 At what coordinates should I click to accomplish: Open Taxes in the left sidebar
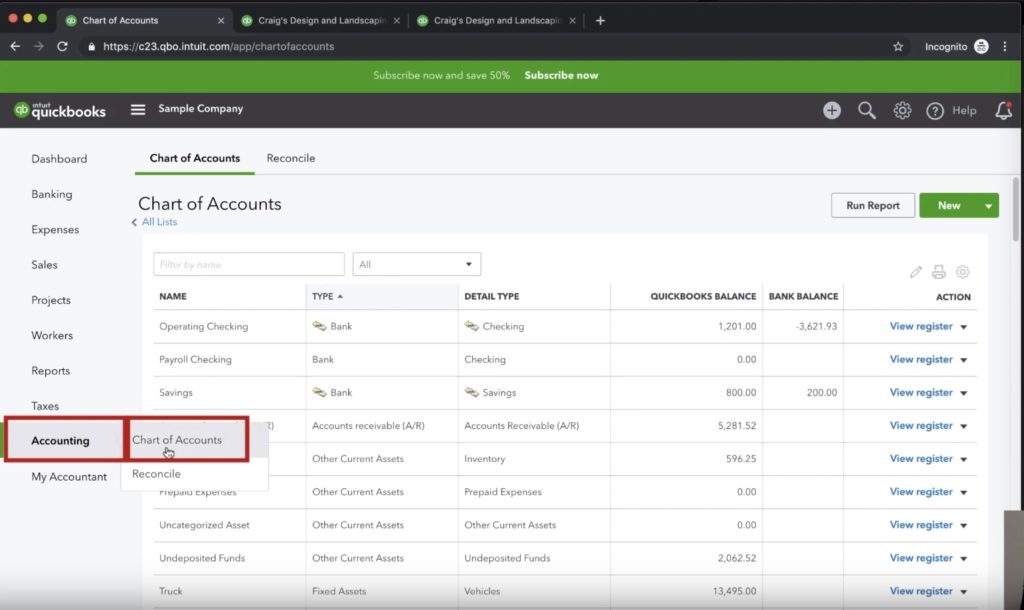45,406
